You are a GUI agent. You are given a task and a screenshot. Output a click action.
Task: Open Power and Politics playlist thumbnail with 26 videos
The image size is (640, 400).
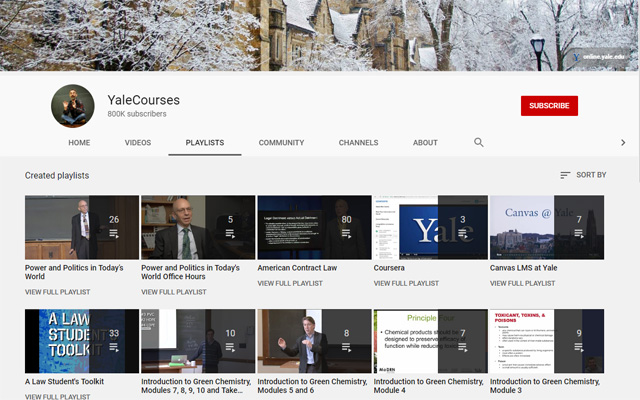point(82,227)
